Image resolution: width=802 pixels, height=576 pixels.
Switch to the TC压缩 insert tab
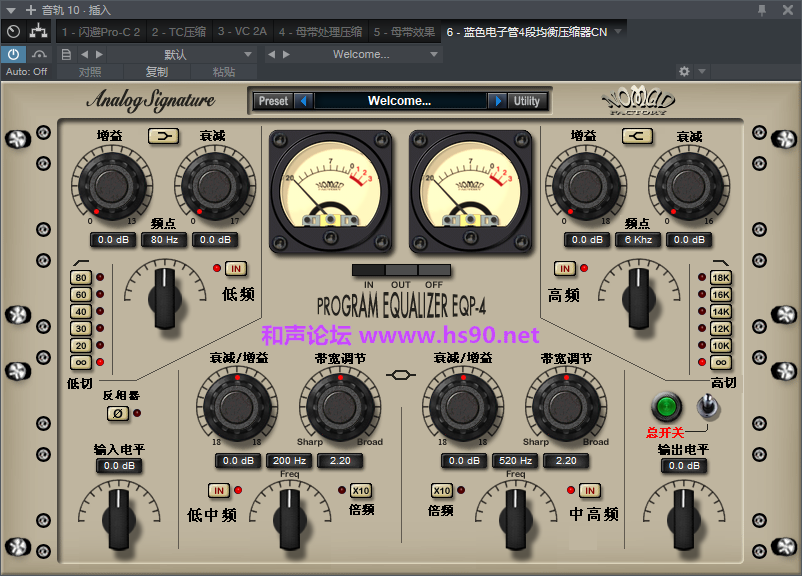(179, 32)
